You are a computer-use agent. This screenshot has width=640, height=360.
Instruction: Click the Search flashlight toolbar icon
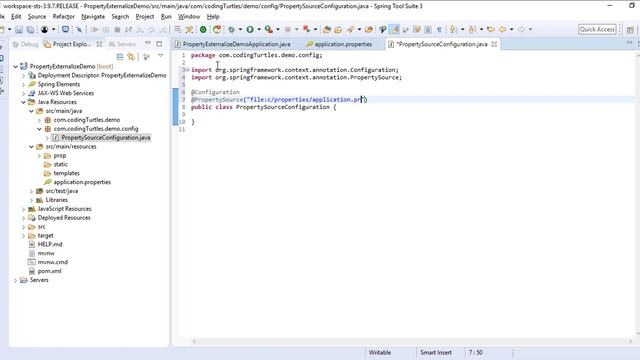(x=350, y=29)
